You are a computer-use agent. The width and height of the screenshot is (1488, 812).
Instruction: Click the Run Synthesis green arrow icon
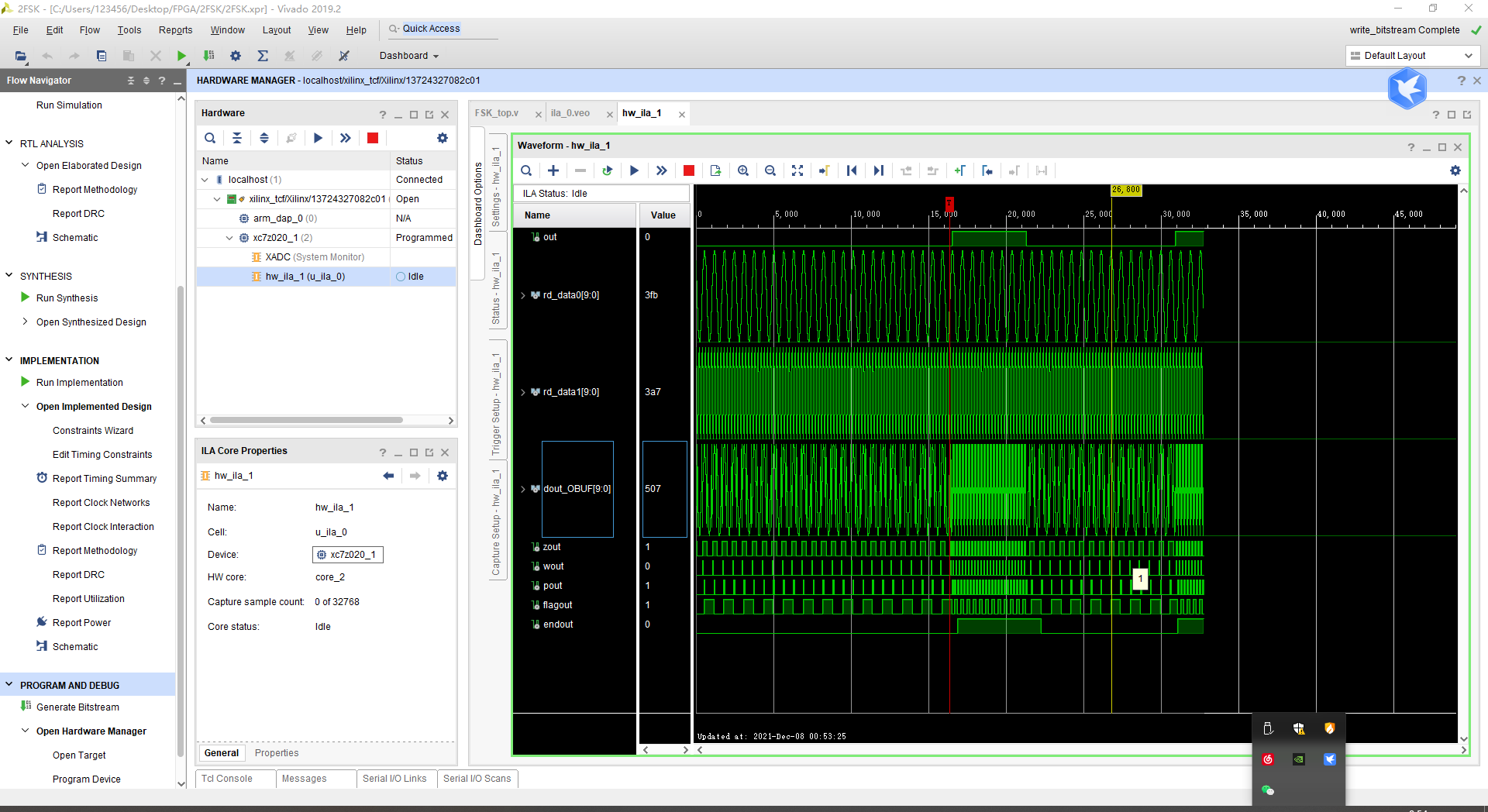[26, 298]
